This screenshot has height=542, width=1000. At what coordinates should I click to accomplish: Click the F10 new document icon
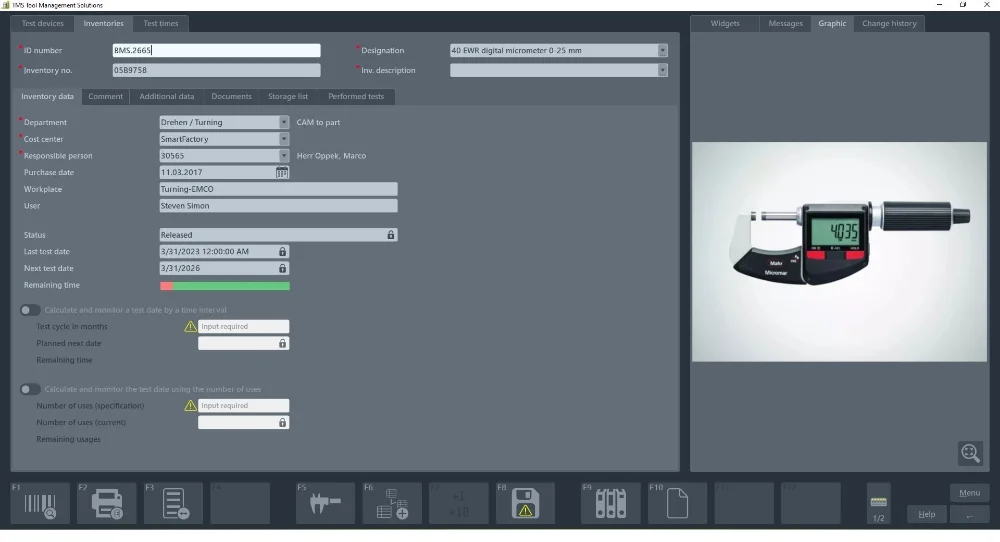677,504
